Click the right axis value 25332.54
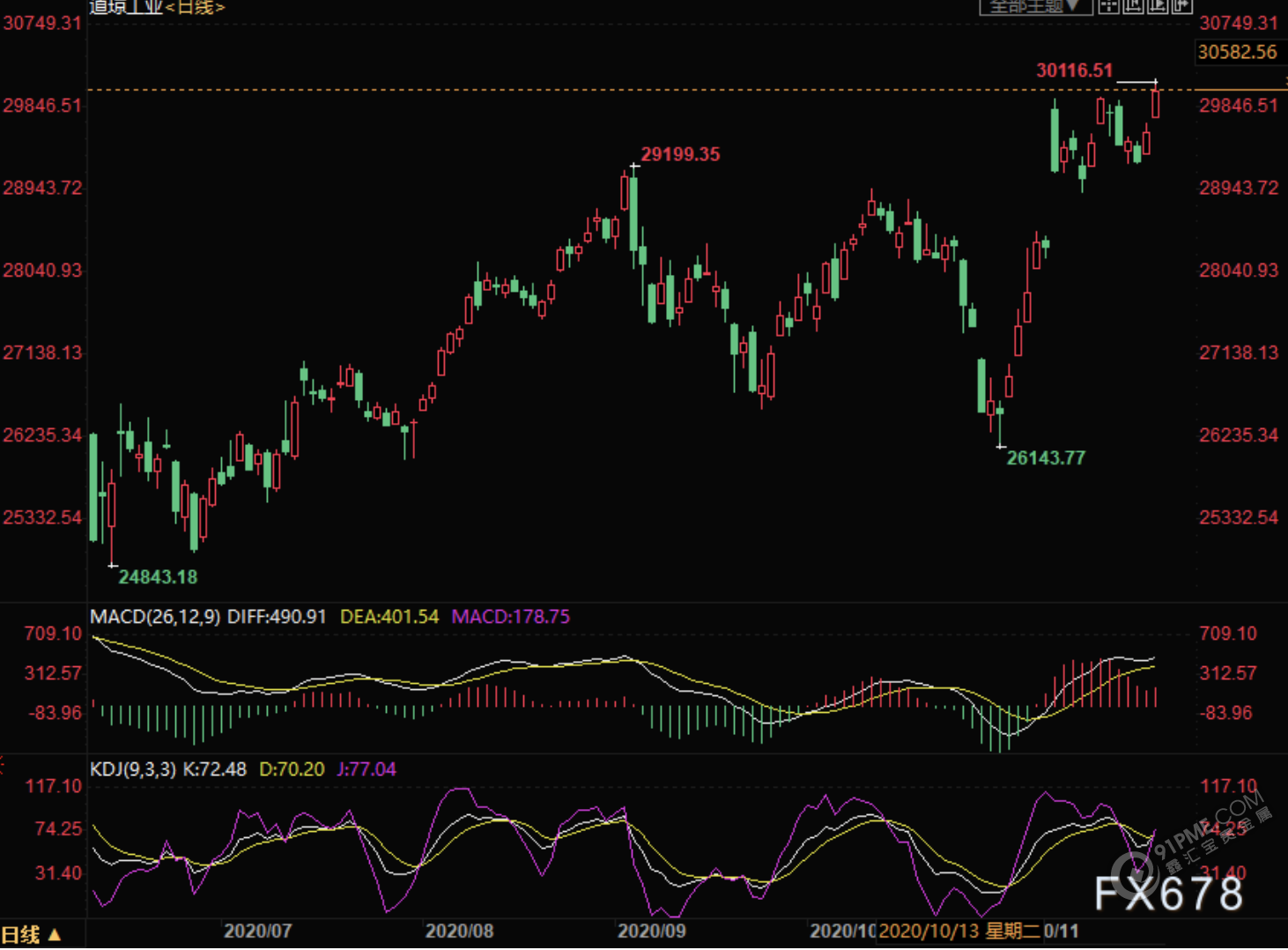The image size is (1288, 950). pyautogui.click(x=1238, y=517)
